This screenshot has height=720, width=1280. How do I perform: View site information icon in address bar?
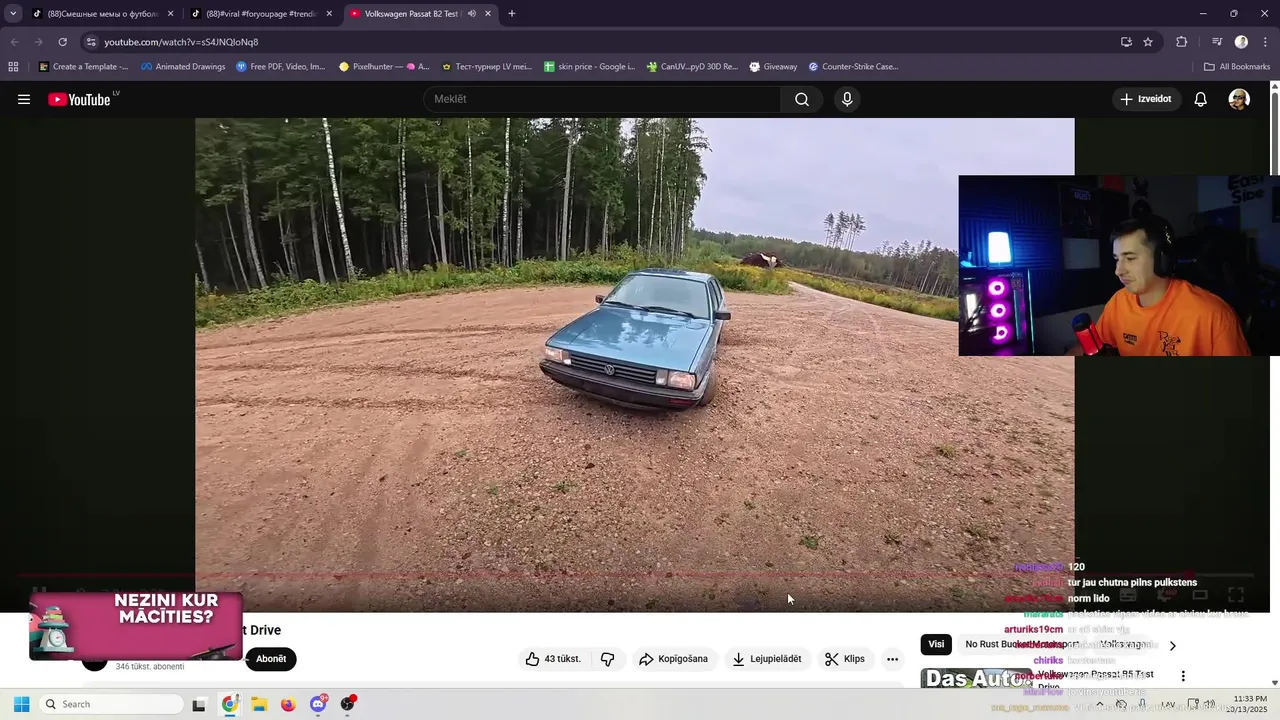pyautogui.click(x=91, y=42)
